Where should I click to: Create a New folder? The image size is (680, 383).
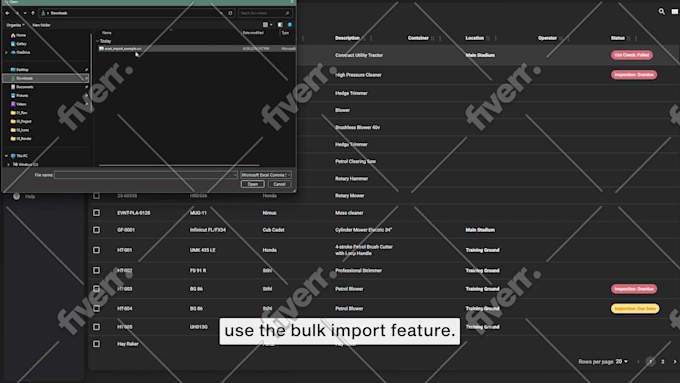pos(41,25)
